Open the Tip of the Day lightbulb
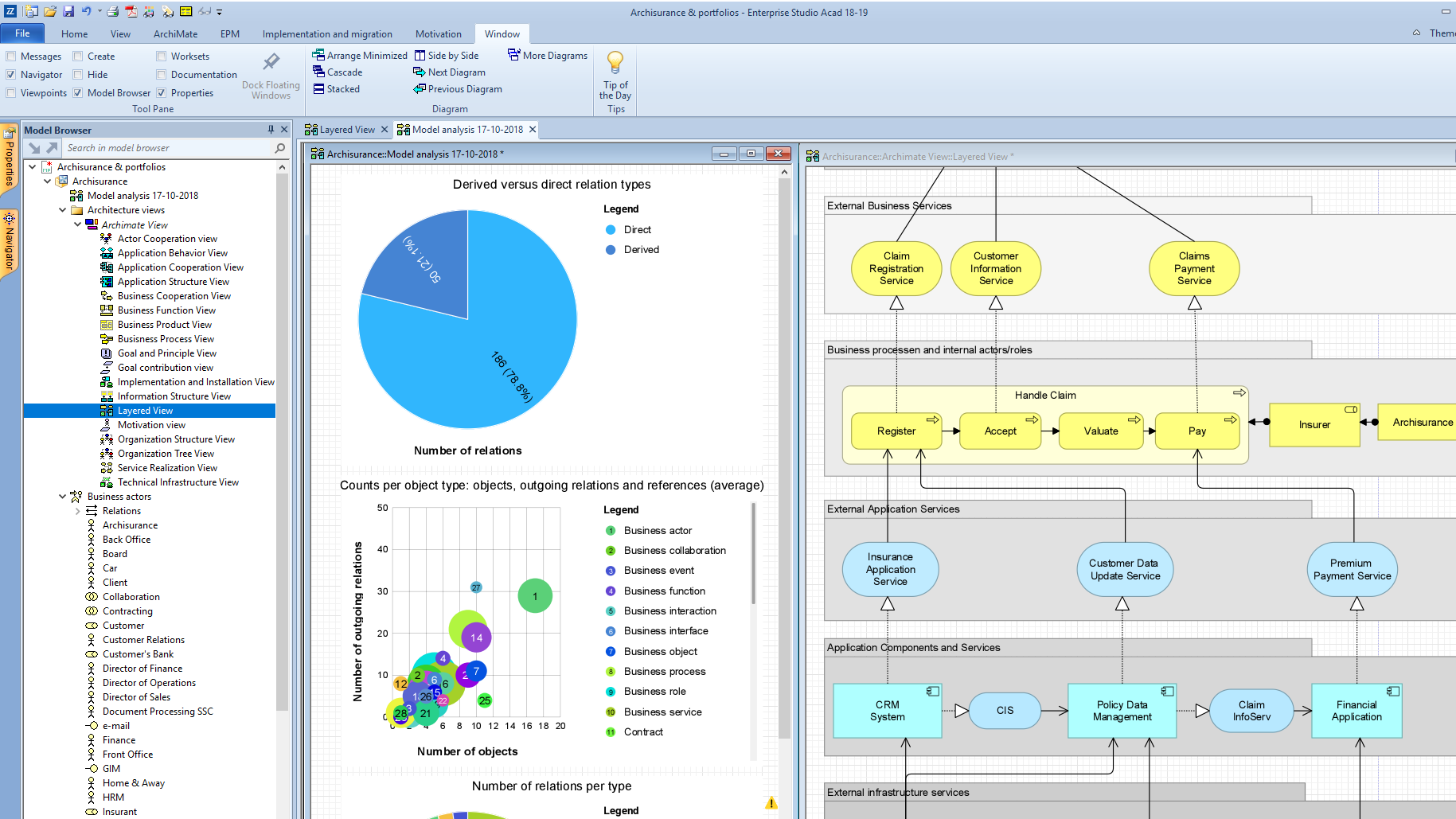 [x=615, y=63]
